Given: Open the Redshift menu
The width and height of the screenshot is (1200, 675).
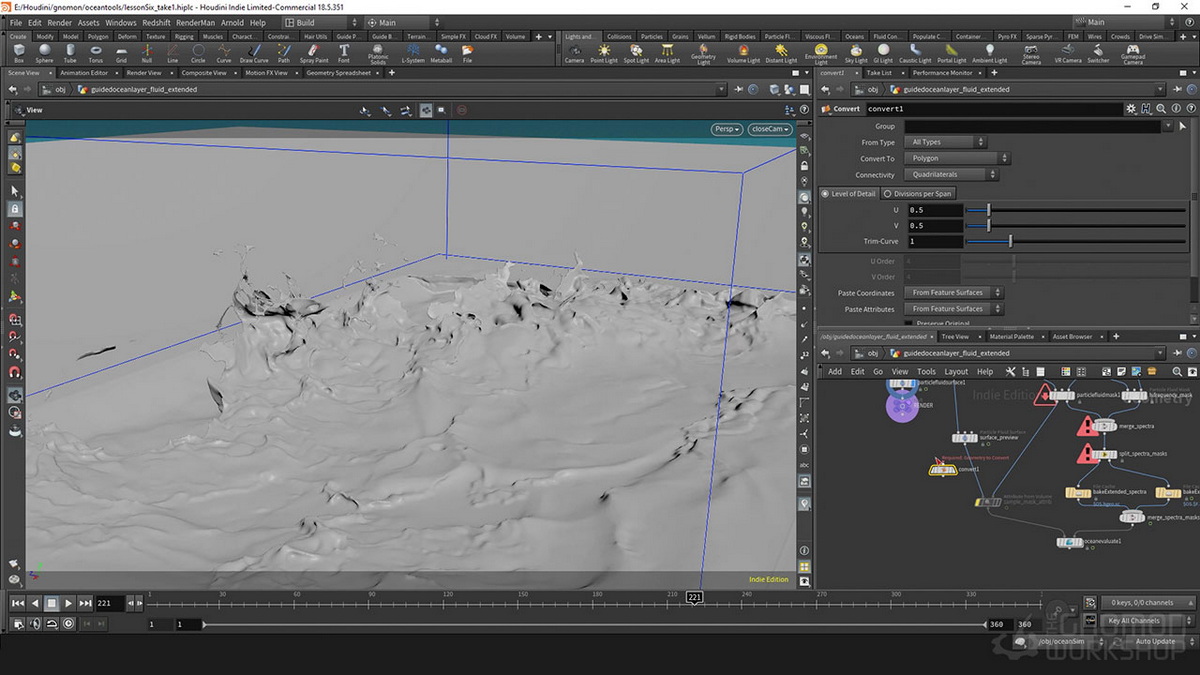Looking at the screenshot, I should pyautogui.click(x=156, y=22).
